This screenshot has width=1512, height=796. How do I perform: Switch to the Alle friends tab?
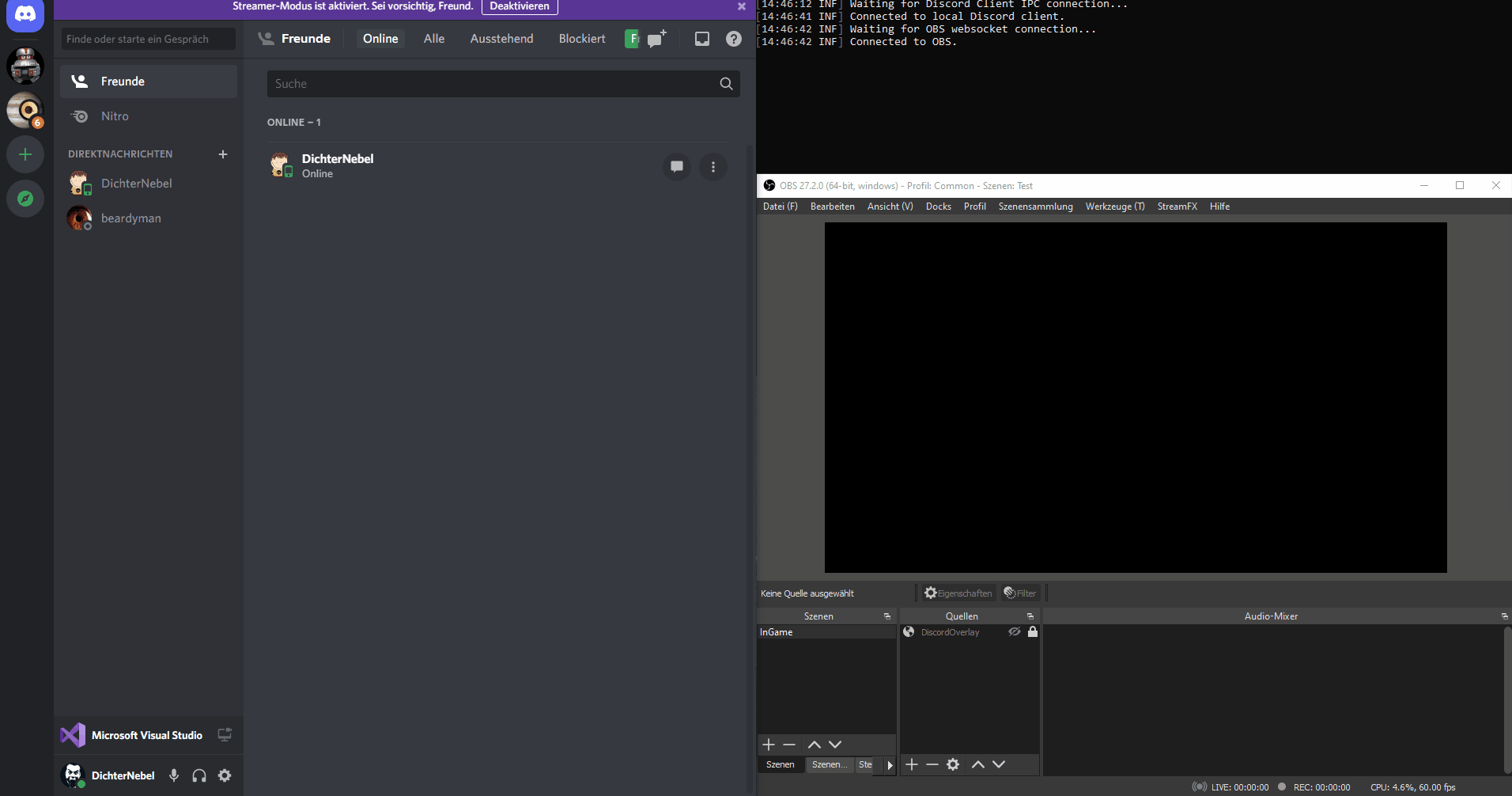point(434,39)
